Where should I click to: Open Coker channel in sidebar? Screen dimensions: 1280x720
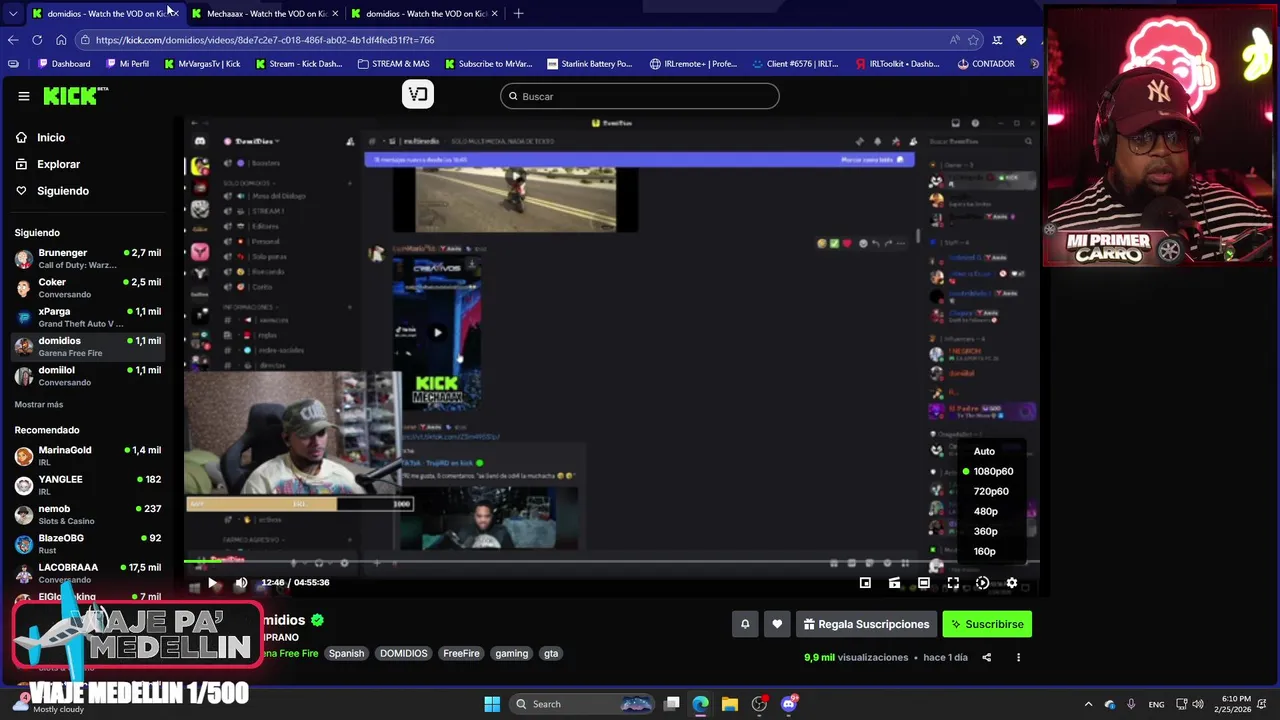pos(88,288)
